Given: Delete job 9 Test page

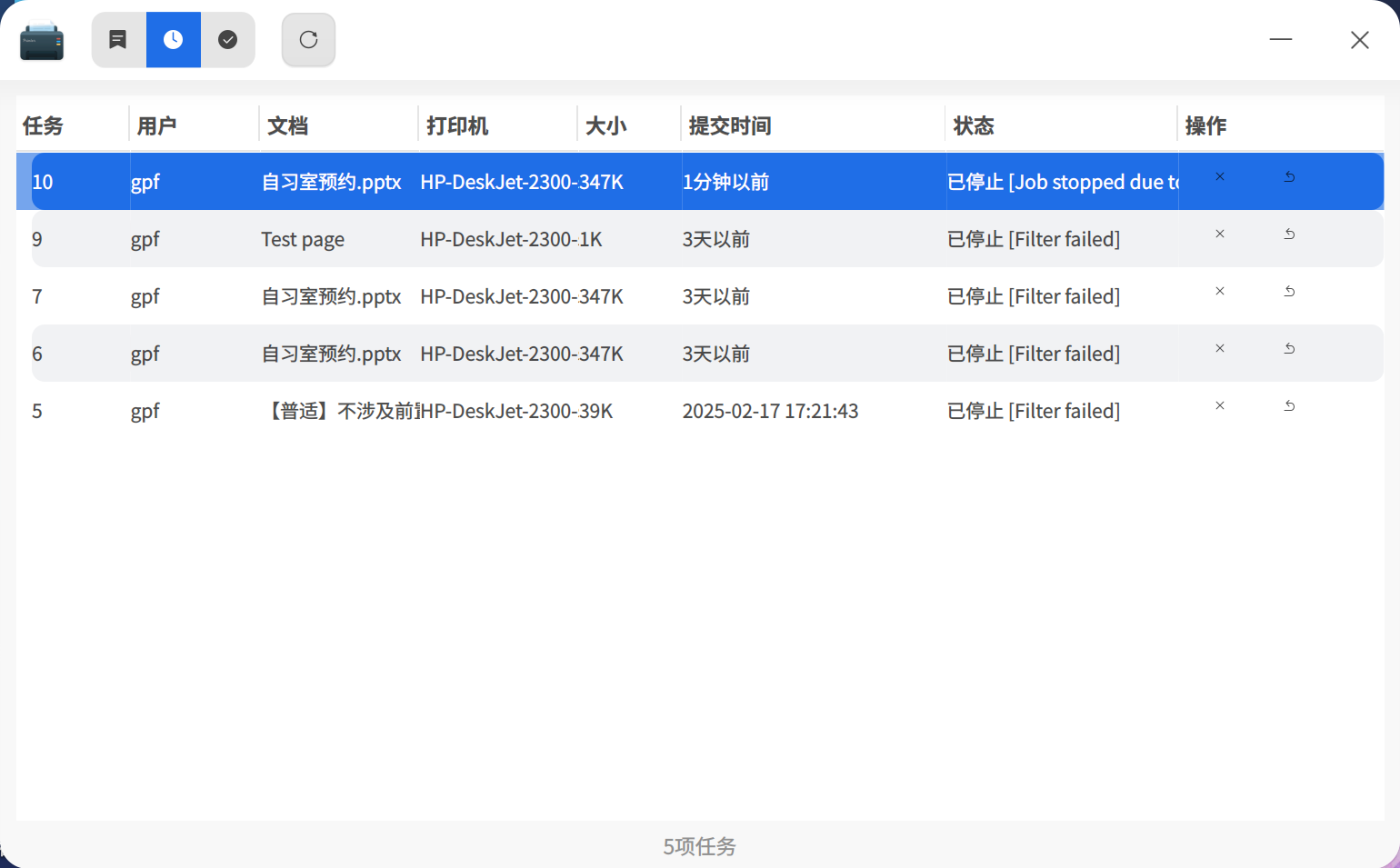Looking at the screenshot, I should (1220, 234).
